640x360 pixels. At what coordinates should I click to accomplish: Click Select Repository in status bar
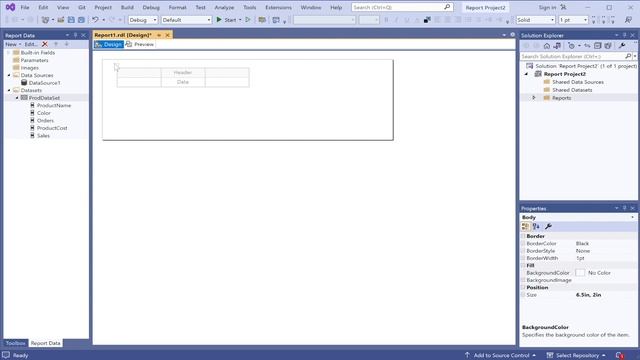tap(576, 355)
